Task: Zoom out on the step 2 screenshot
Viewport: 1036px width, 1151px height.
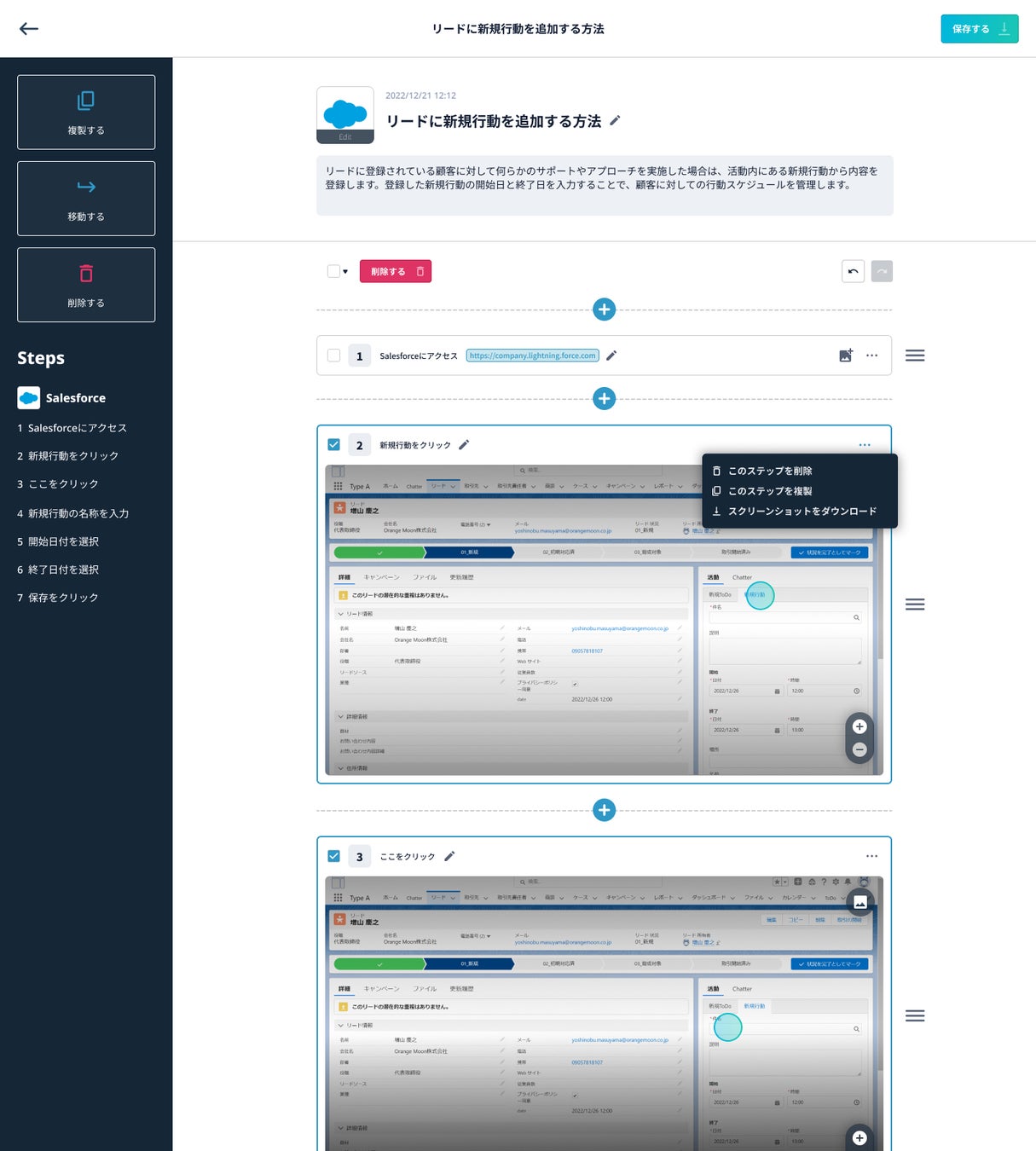Action: (x=859, y=749)
